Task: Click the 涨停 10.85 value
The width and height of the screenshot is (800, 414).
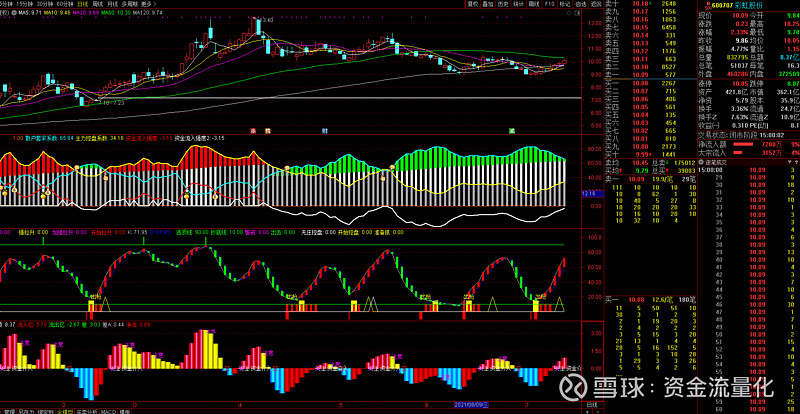Action: click(740, 84)
